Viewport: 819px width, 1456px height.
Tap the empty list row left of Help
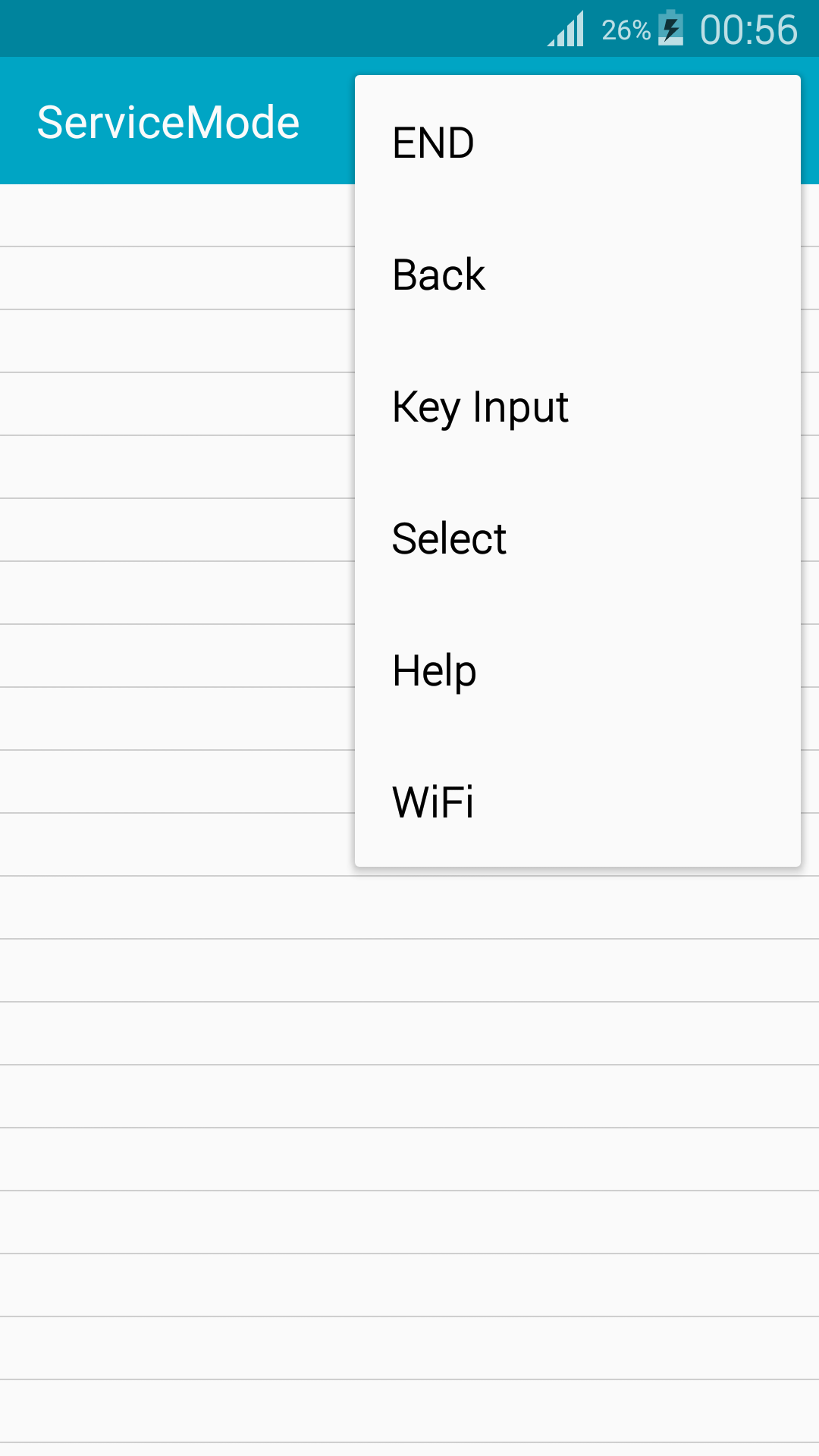point(177,656)
